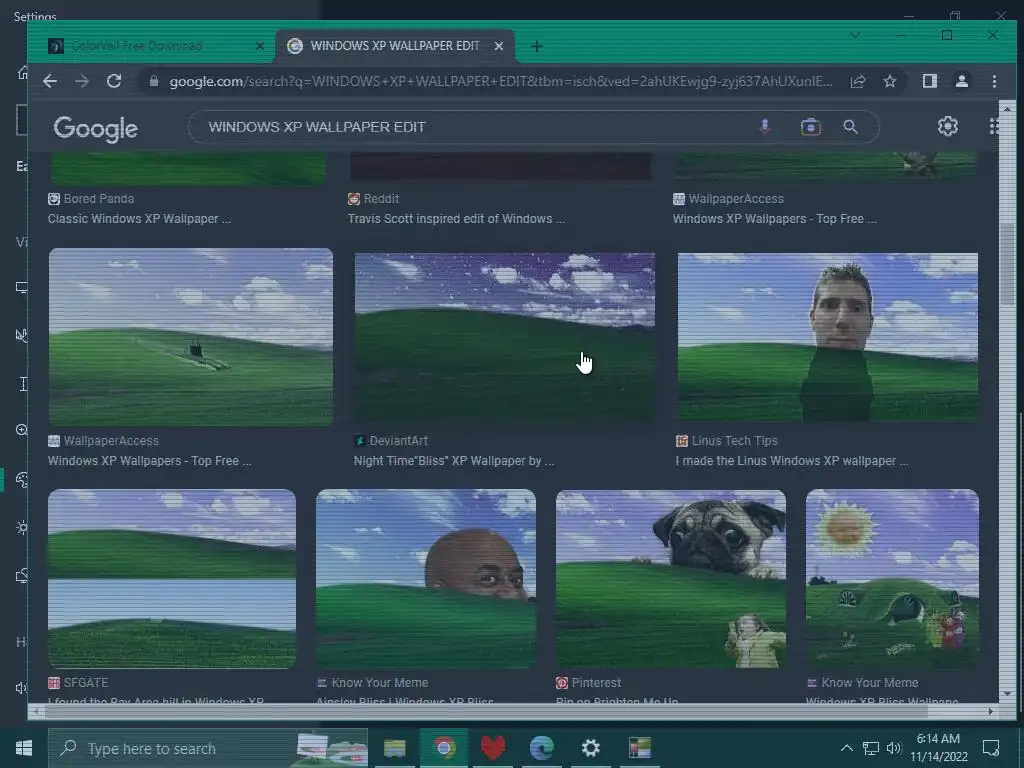Open the Chrome side panel
This screenshot has width=1024, height=768.
click(929, 81)
